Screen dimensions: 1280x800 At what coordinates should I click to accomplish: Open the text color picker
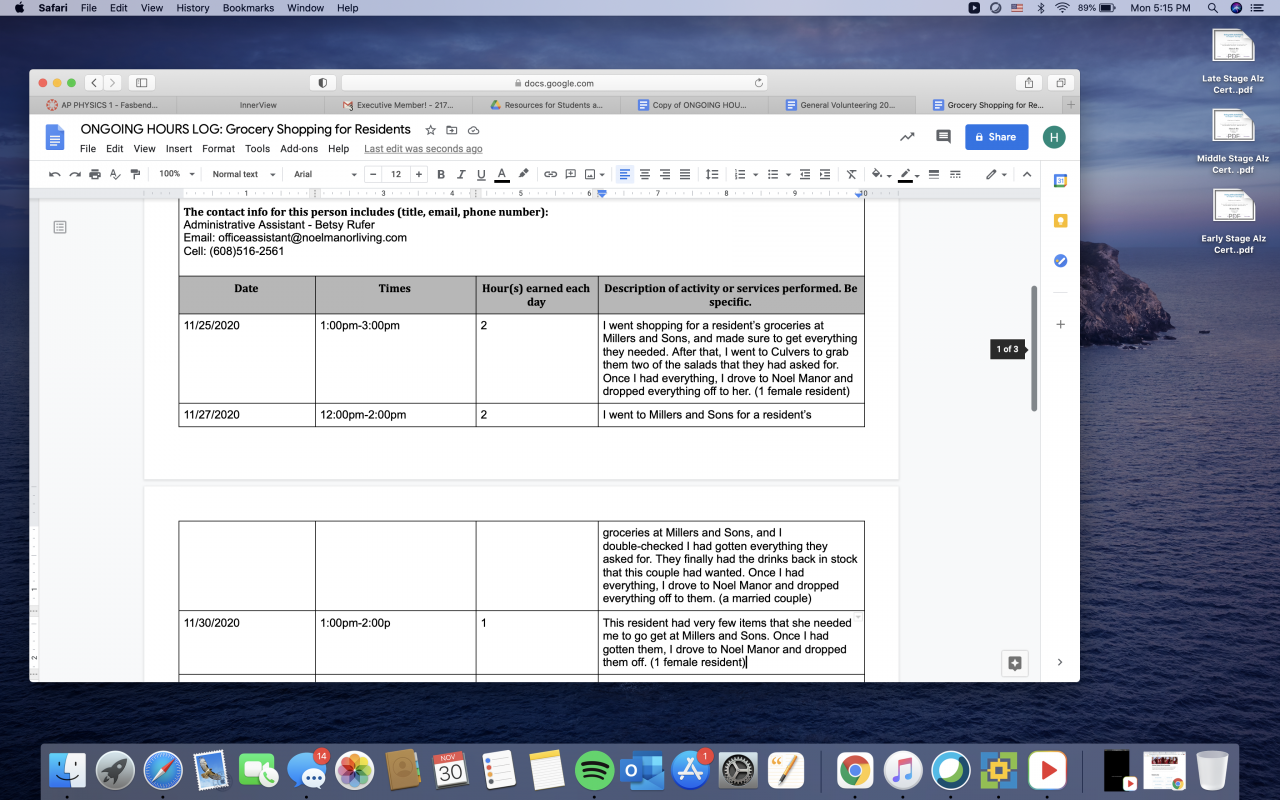(x=502, y=174)
